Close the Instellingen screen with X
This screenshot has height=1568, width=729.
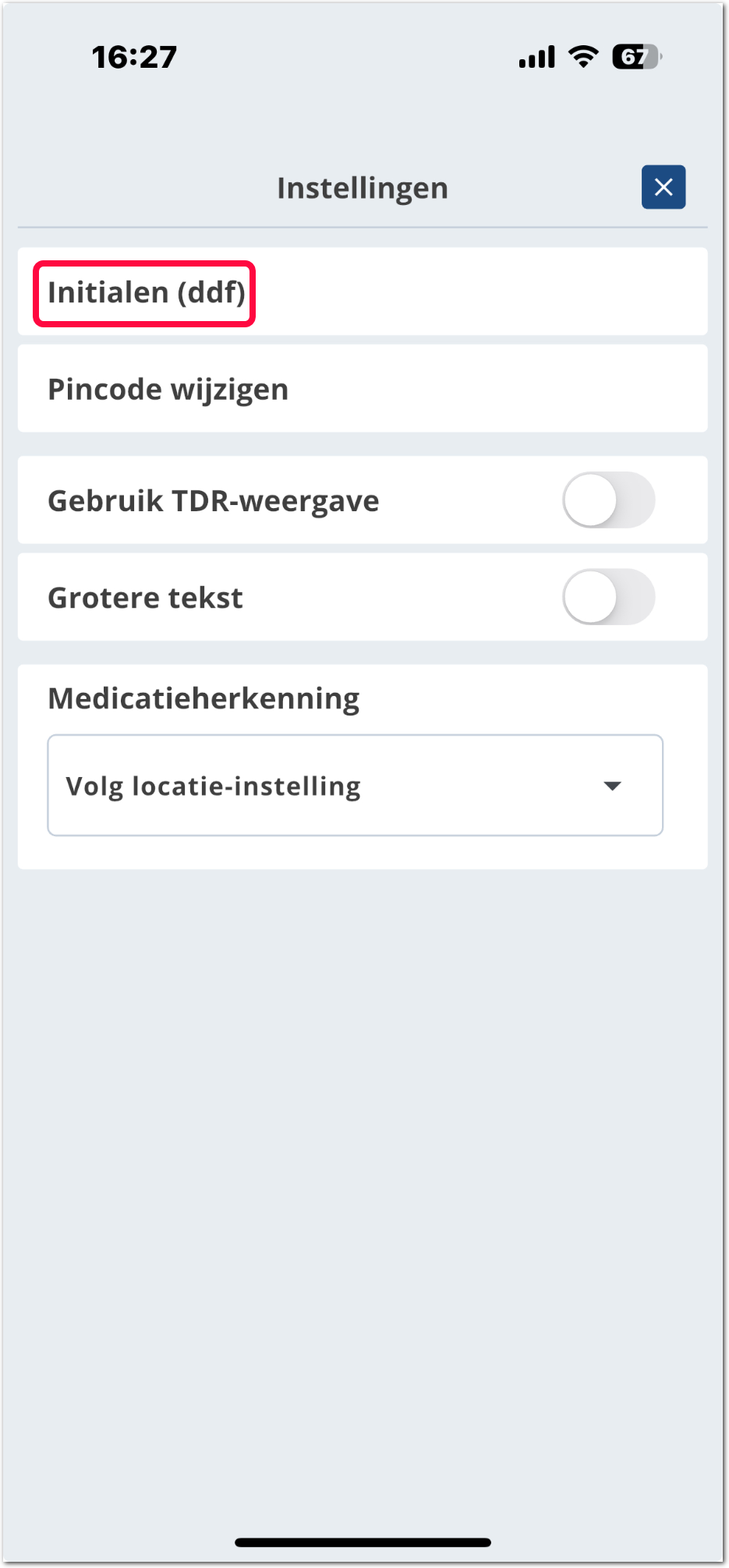(x=664, y=187)
